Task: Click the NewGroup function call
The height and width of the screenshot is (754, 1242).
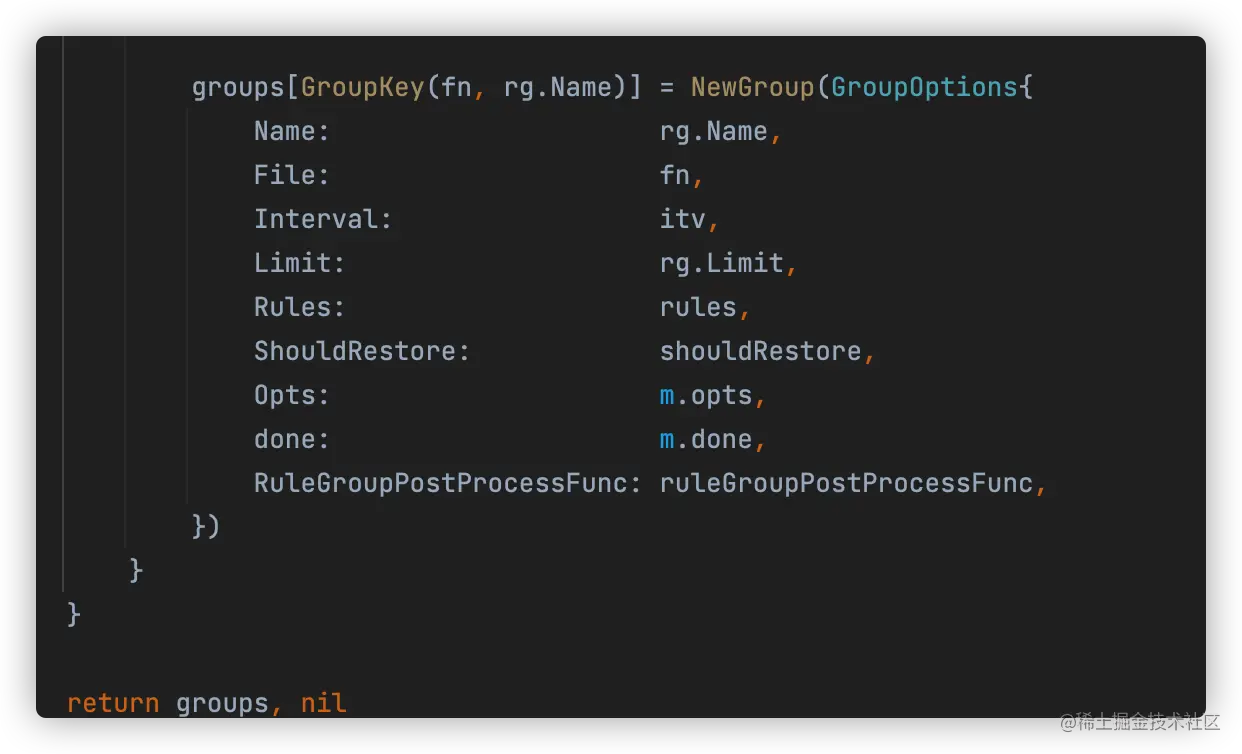Action: (752, 87)
